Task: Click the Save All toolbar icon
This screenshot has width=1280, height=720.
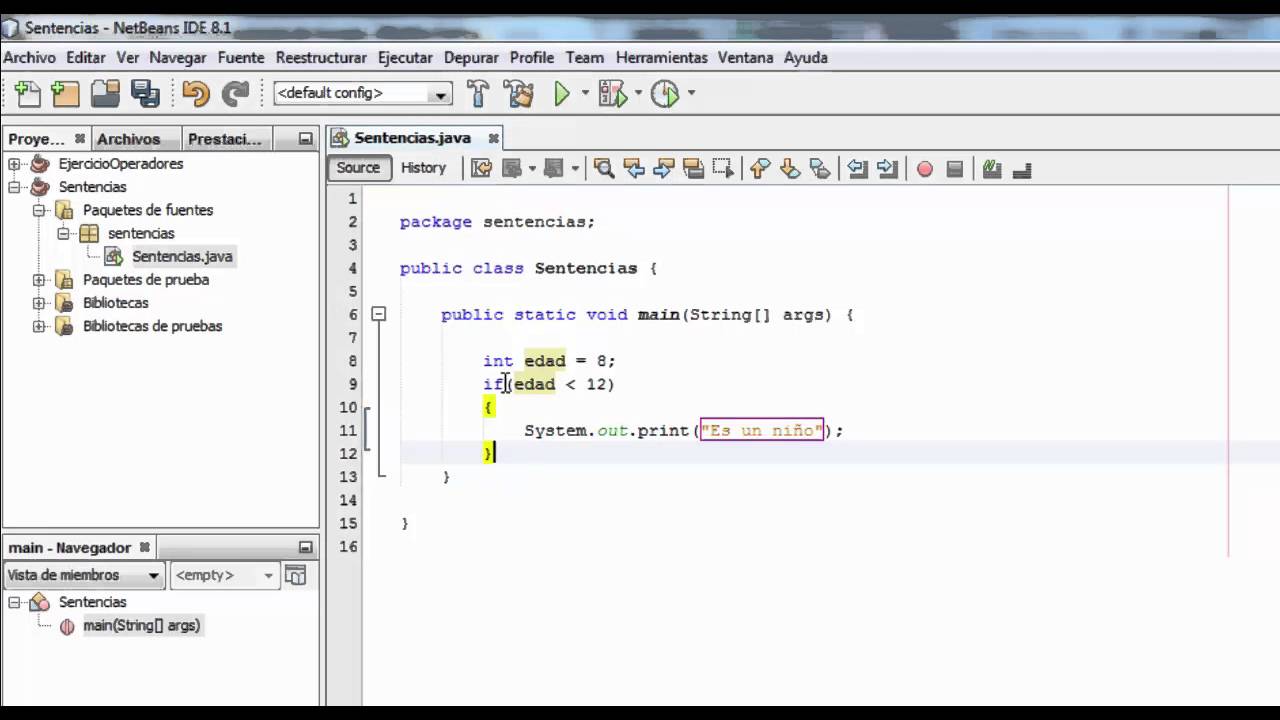Action: click(145, 94)
